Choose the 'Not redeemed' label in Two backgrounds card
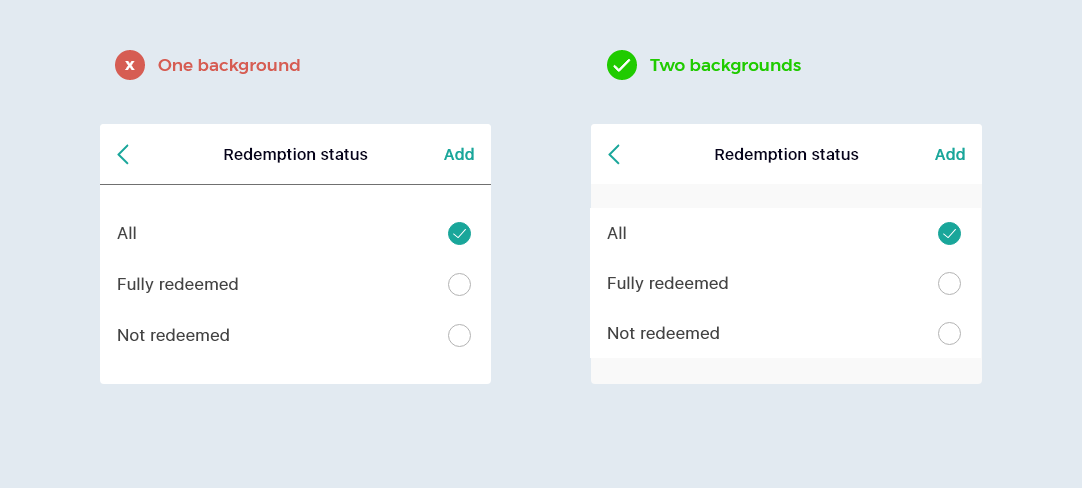The height and width of the screenshot is (488, 1082). (x=663, y=333)
